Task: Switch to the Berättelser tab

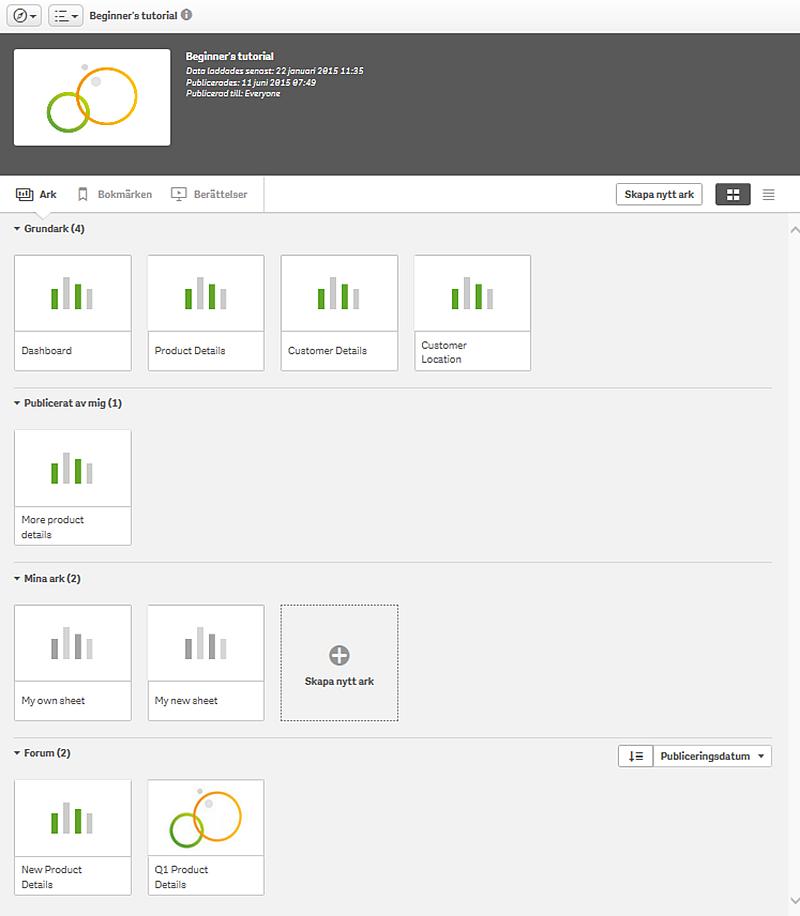Action: click(209, 194)
